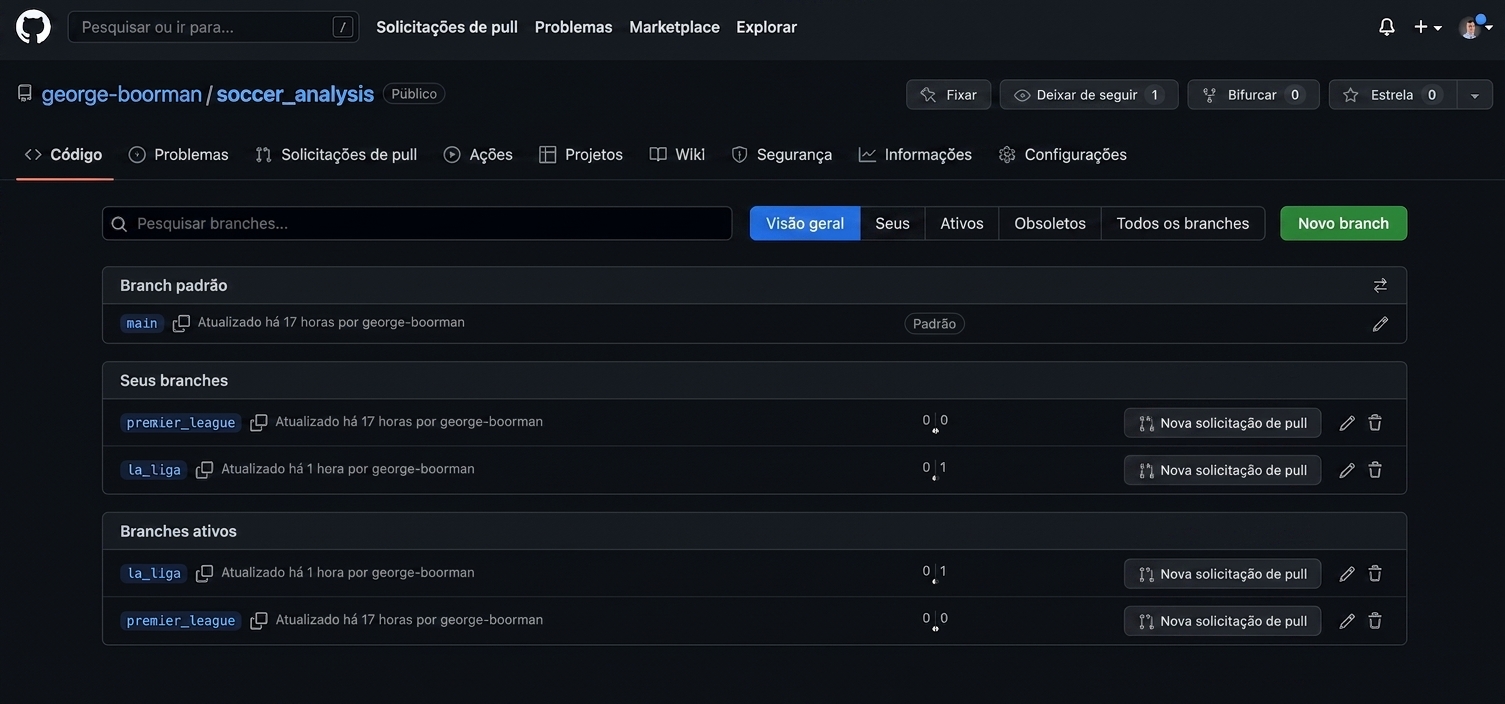
Task: Nova solicitação de pull for premier_league in Seus branches
Action: [x=1222, y=423]
